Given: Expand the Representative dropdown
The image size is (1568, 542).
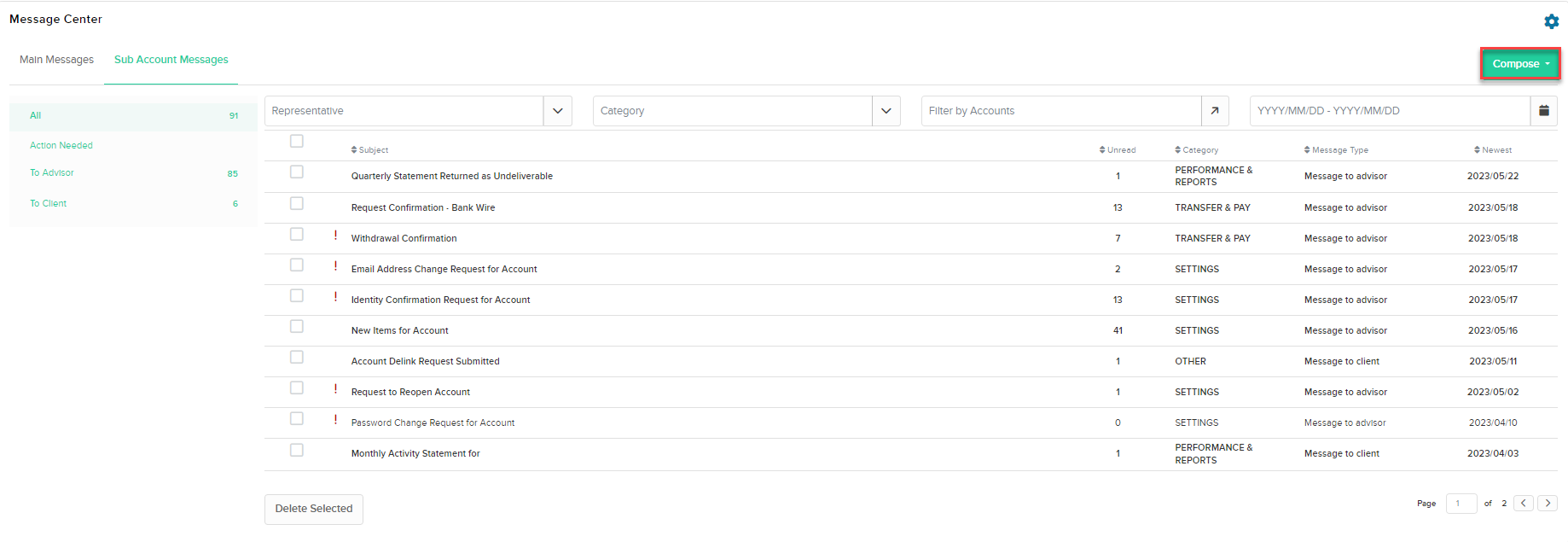Looking at the screenshot, I should coord(557,111).
